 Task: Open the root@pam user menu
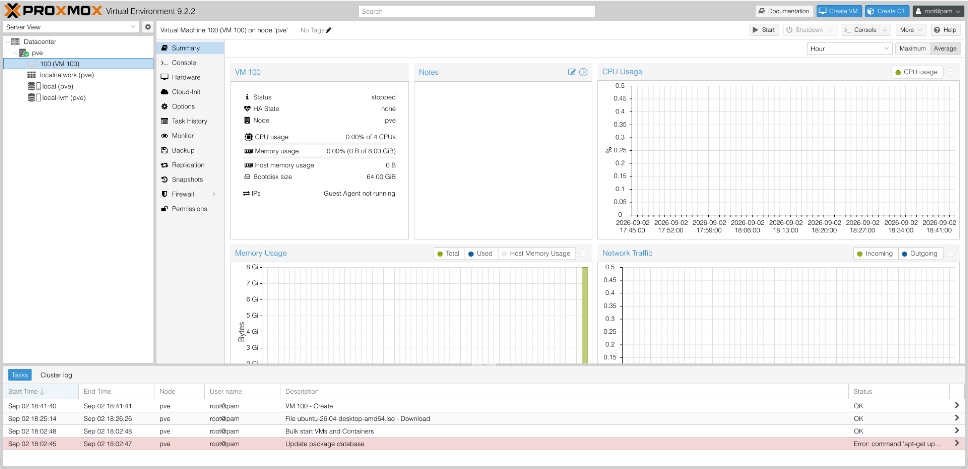point(938,11)
